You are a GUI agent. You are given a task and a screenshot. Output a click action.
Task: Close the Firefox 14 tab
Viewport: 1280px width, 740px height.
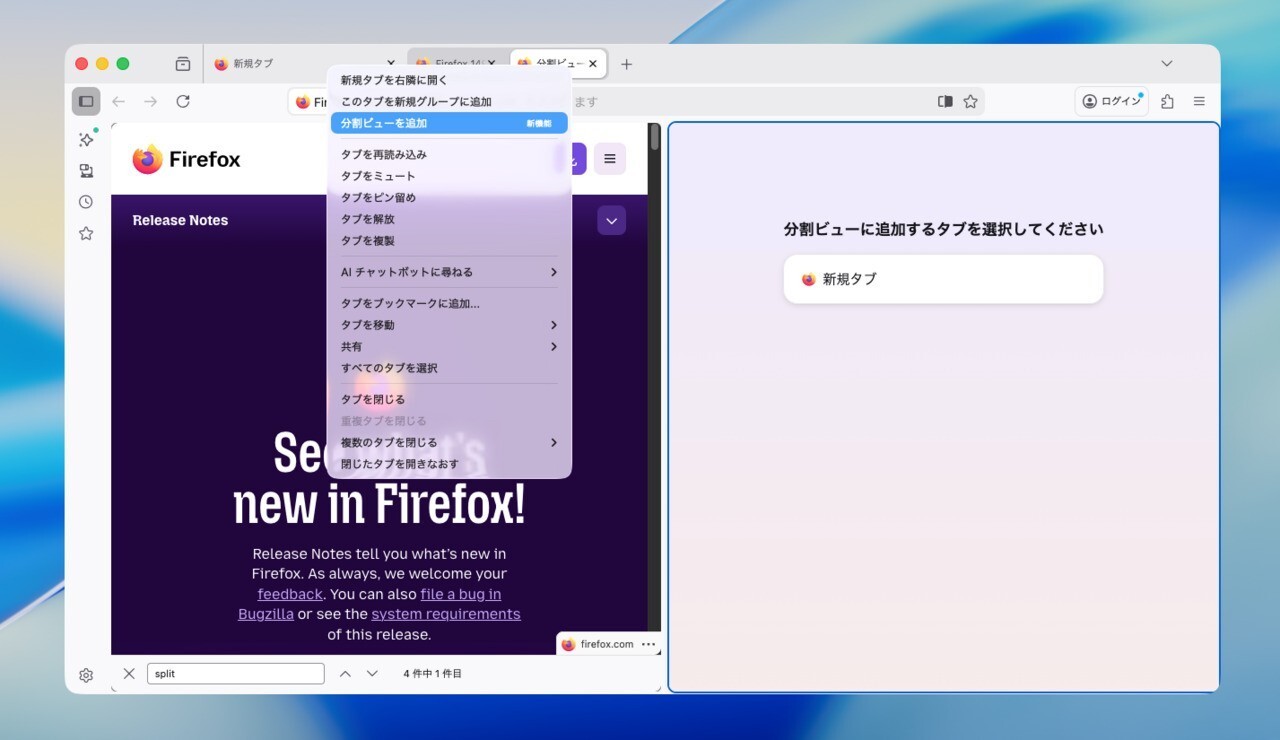click(491, 63)
